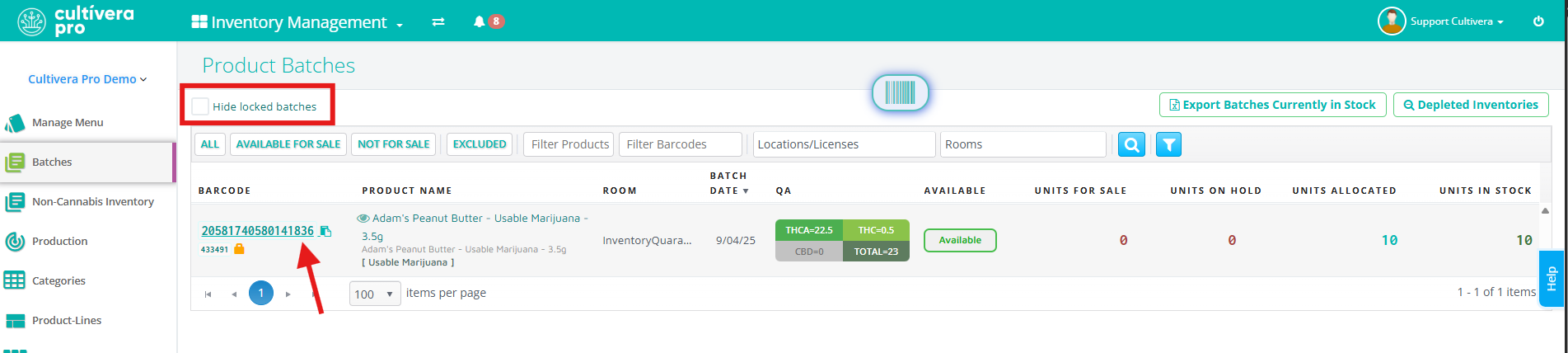The image size is (1568, 353).
Task: Select the AVAILABLE FOR SALE filter
Action: coord(288,144)
